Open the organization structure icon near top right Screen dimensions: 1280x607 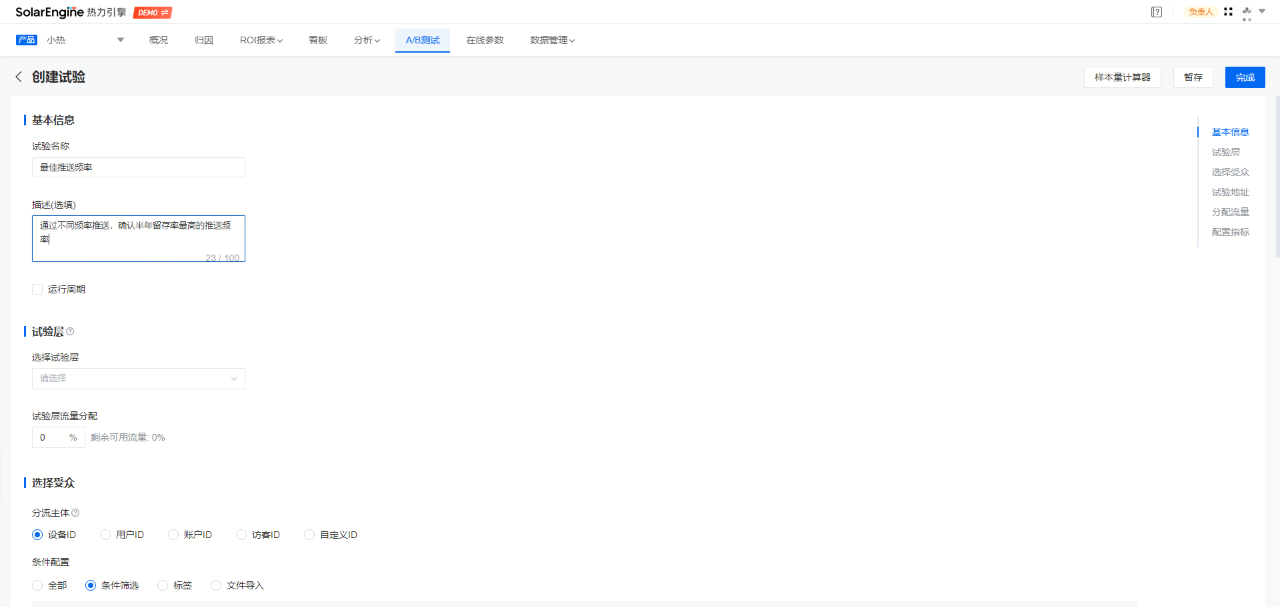coord(1247,11)
